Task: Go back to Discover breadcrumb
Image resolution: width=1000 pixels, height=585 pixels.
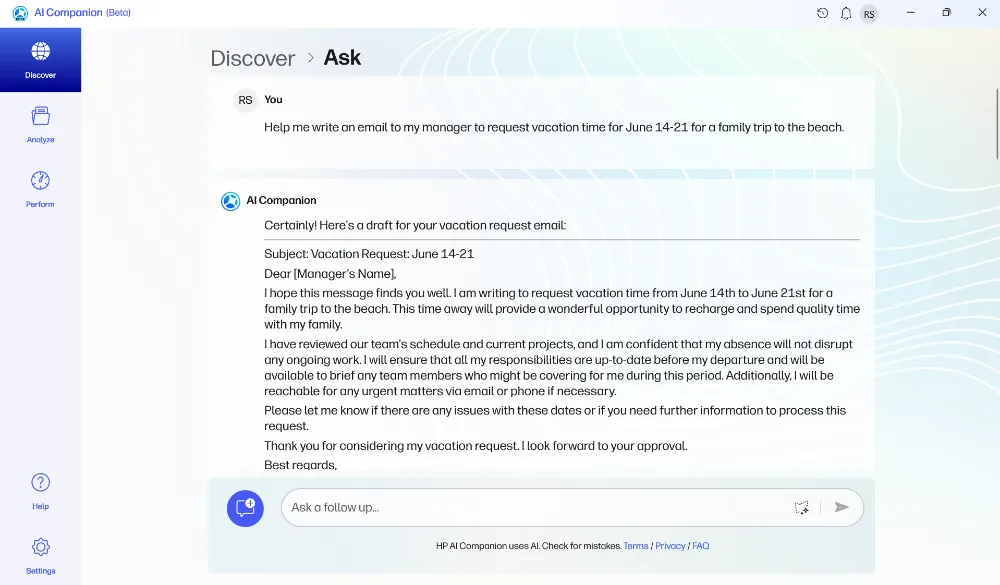Action: [253, 58]
